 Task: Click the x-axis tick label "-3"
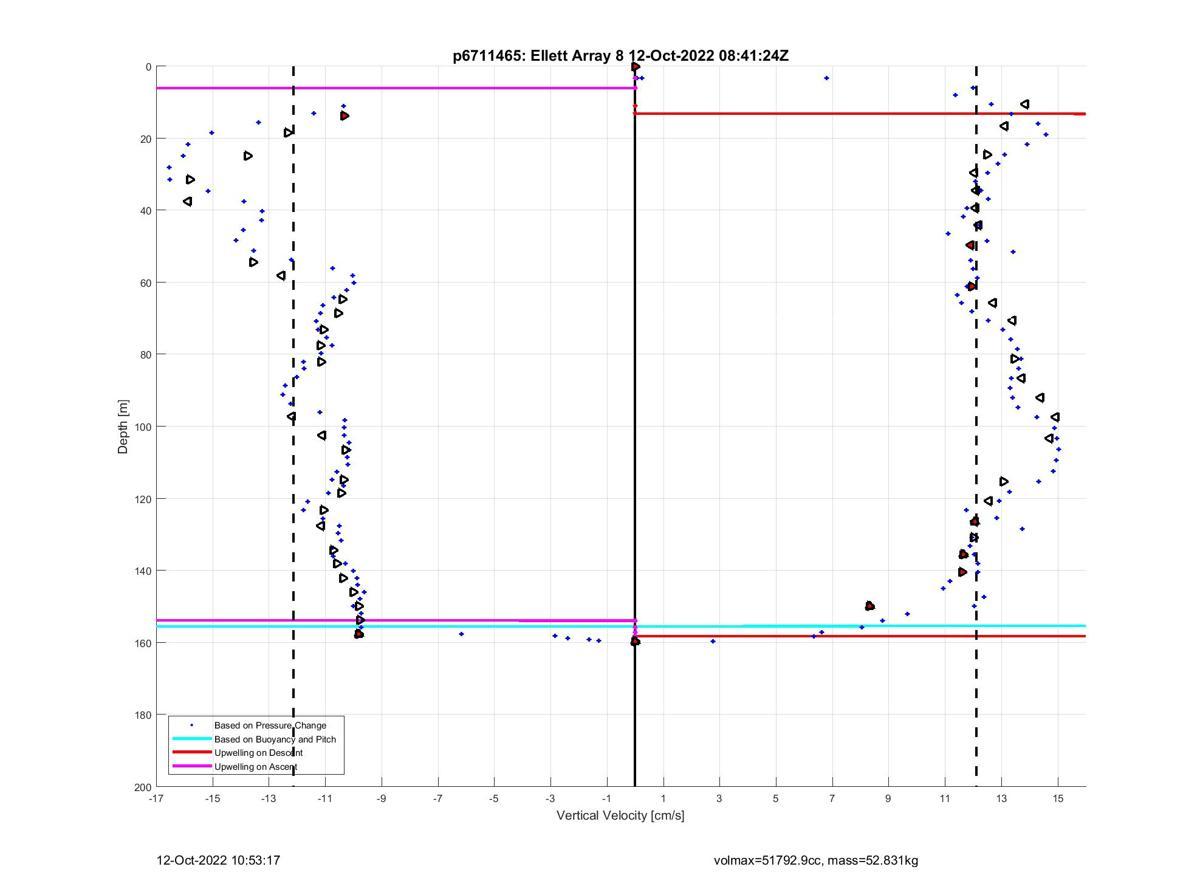(550, 798)
